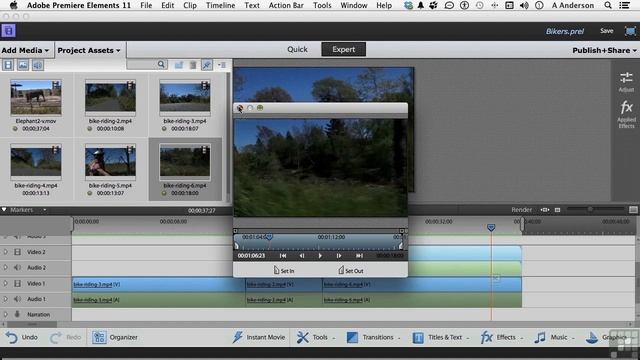Click the full-screen monitor icon beside Save
This screenshot has height=360, width=640.
tap(630, 31)
